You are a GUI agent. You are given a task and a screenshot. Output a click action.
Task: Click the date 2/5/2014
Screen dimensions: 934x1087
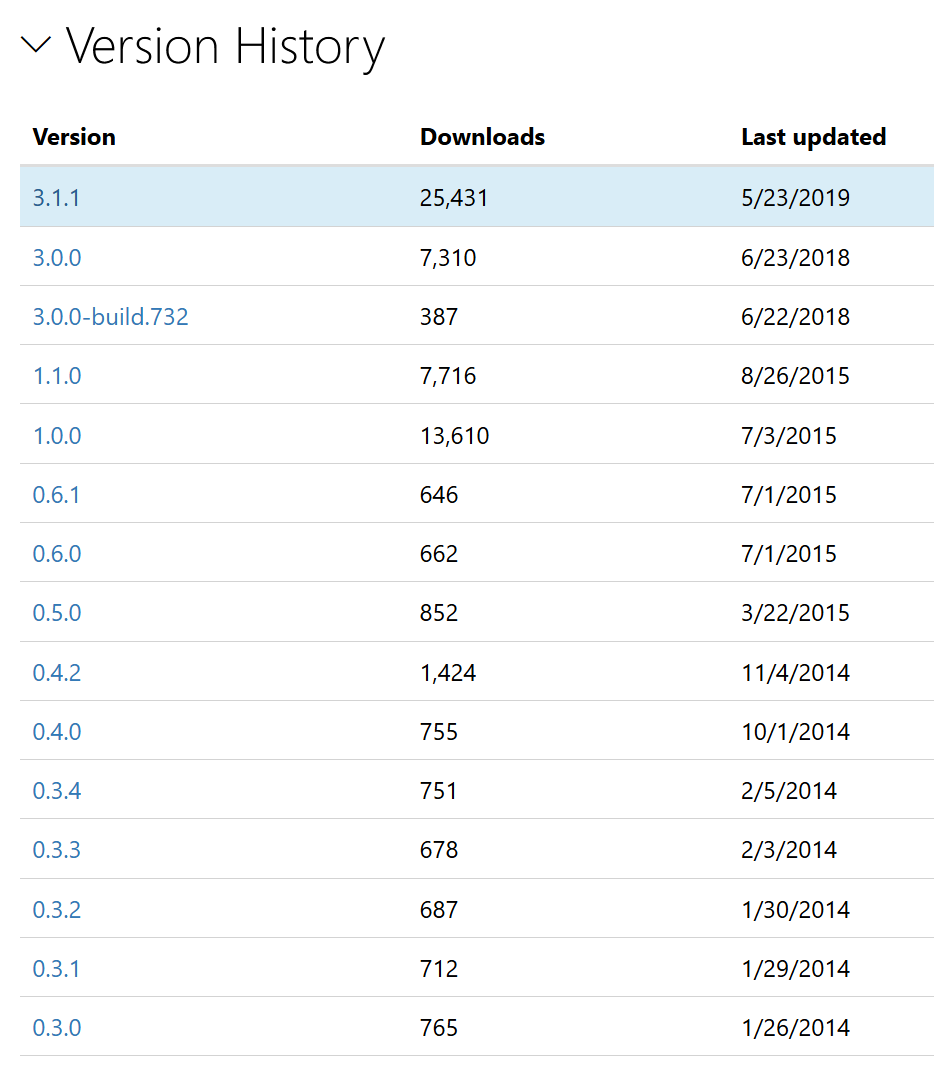click(789, 791)
